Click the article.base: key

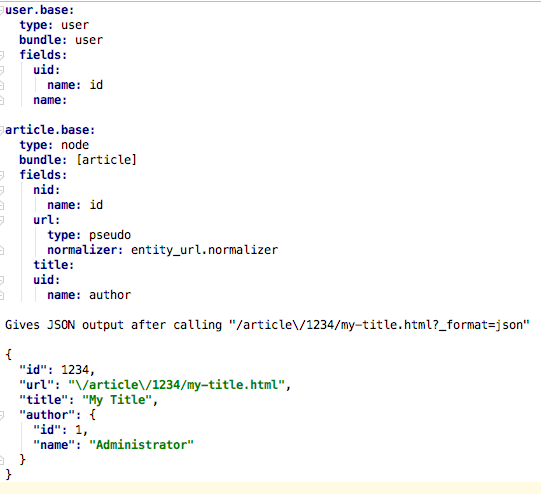coord(50,130)
